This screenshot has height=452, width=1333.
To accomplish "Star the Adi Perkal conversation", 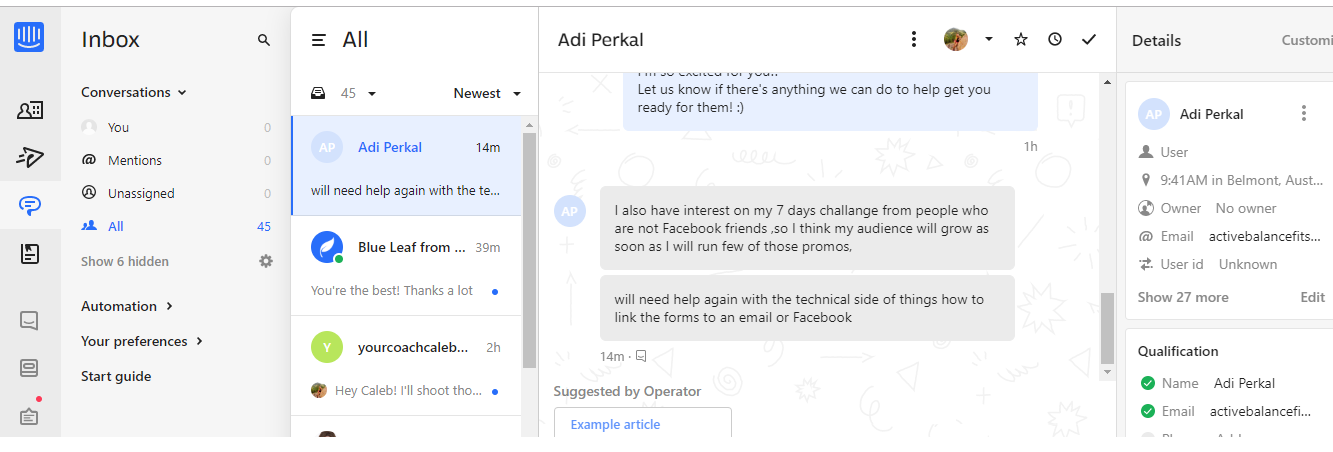I will coord(1021,39).
